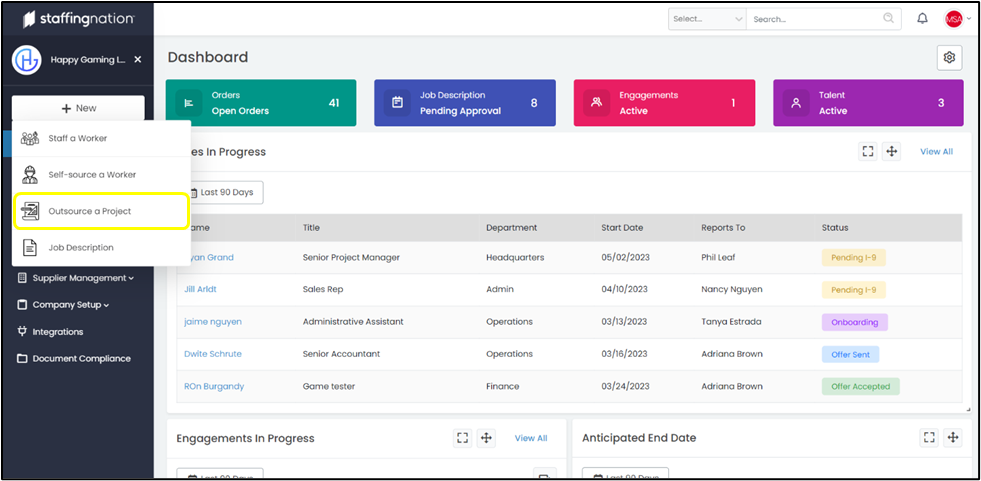
Task: Click the Talent card person icon
Action: [796, 103]
